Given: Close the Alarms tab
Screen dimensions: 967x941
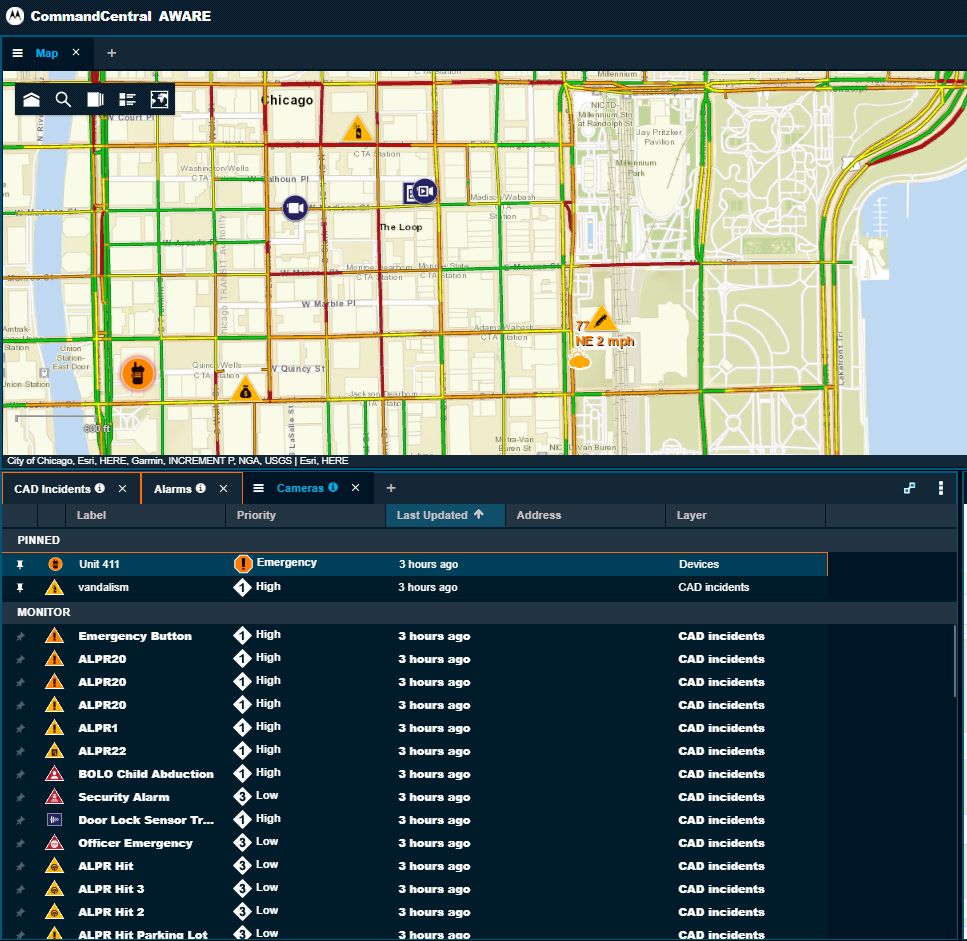Looking at the screenshot, I should click(223, 488).
